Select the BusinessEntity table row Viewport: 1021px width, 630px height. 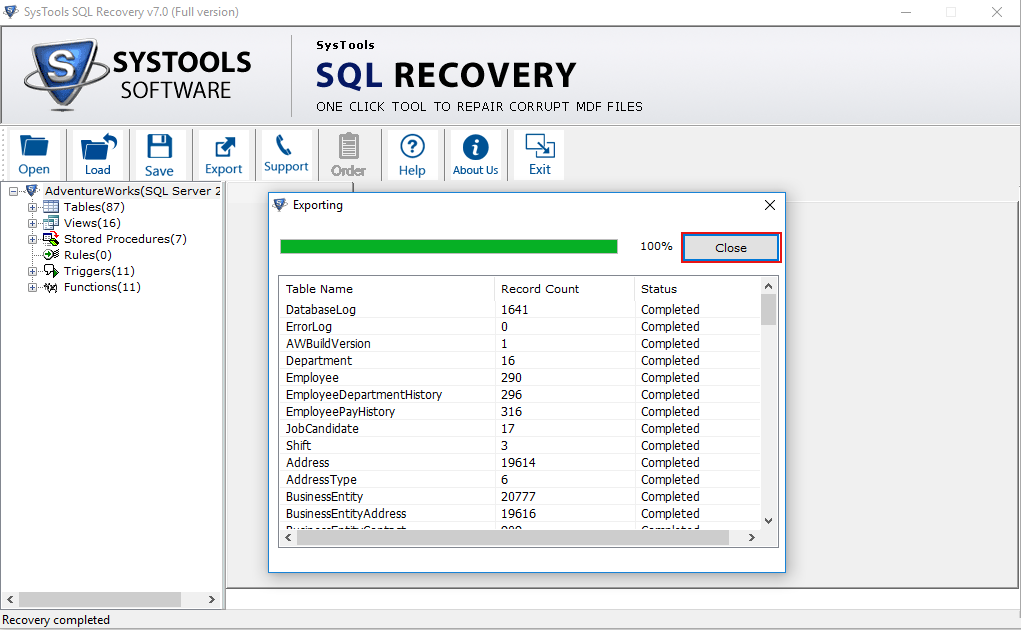pyautogui.click(x=520, y=496)
